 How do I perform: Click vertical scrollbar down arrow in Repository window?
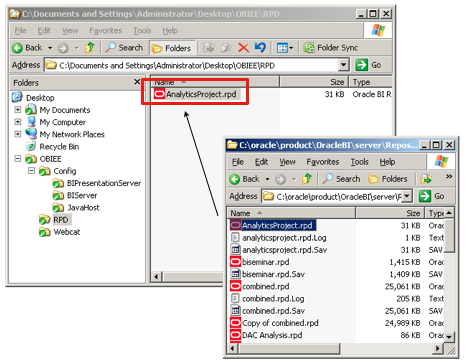449,337
